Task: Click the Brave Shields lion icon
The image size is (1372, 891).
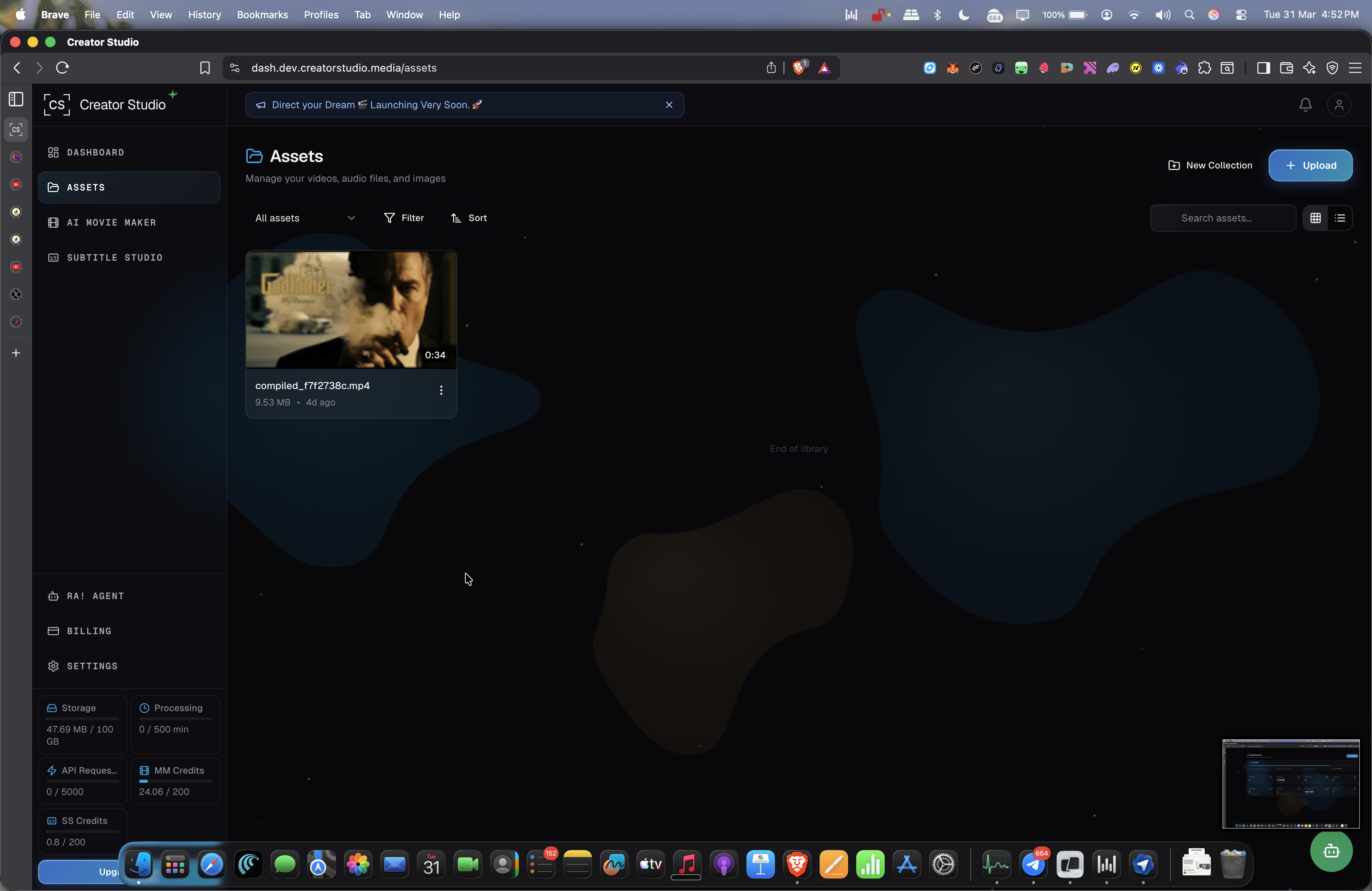Action: 799,68
